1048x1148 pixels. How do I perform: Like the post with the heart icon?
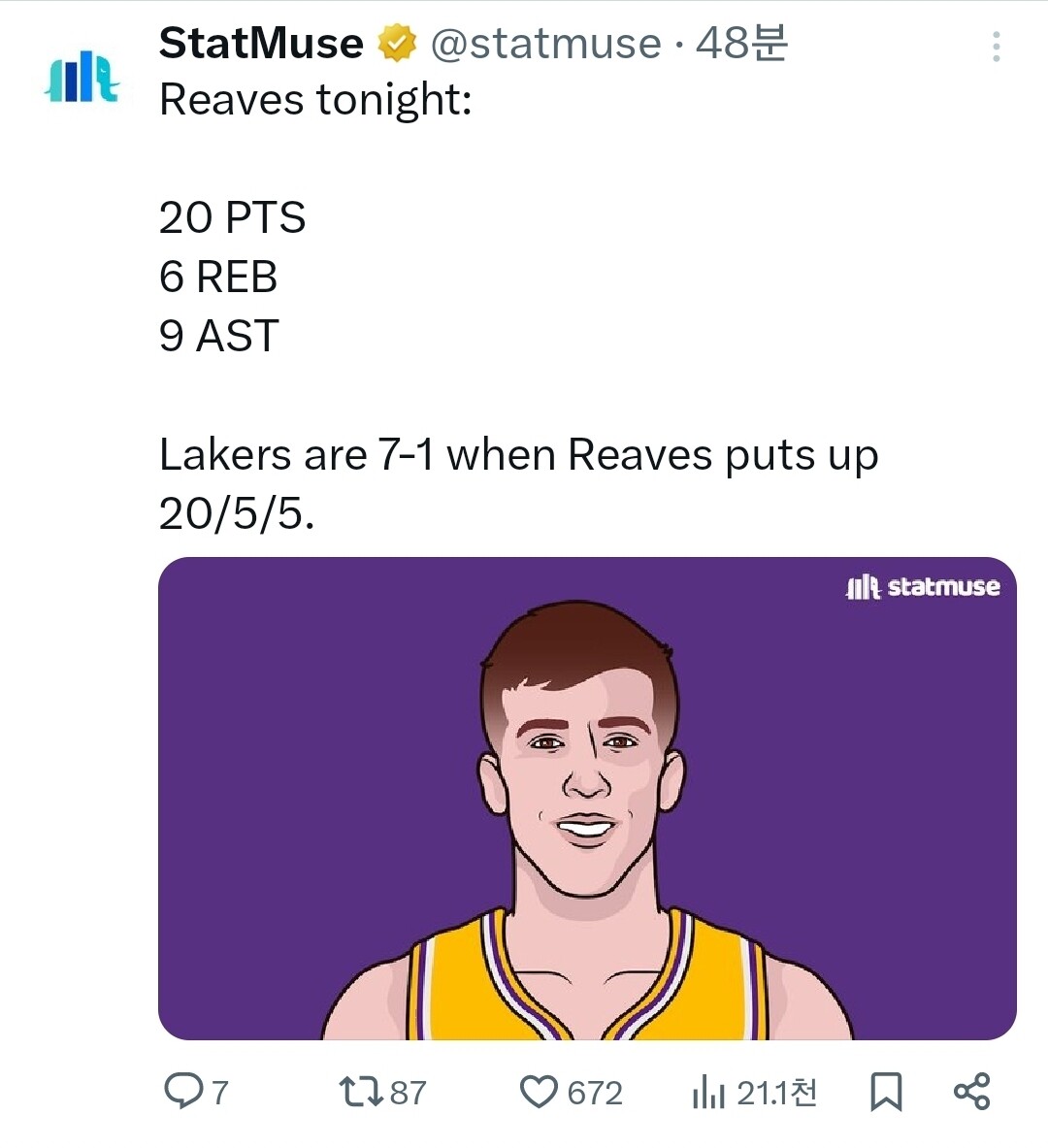539,1092
